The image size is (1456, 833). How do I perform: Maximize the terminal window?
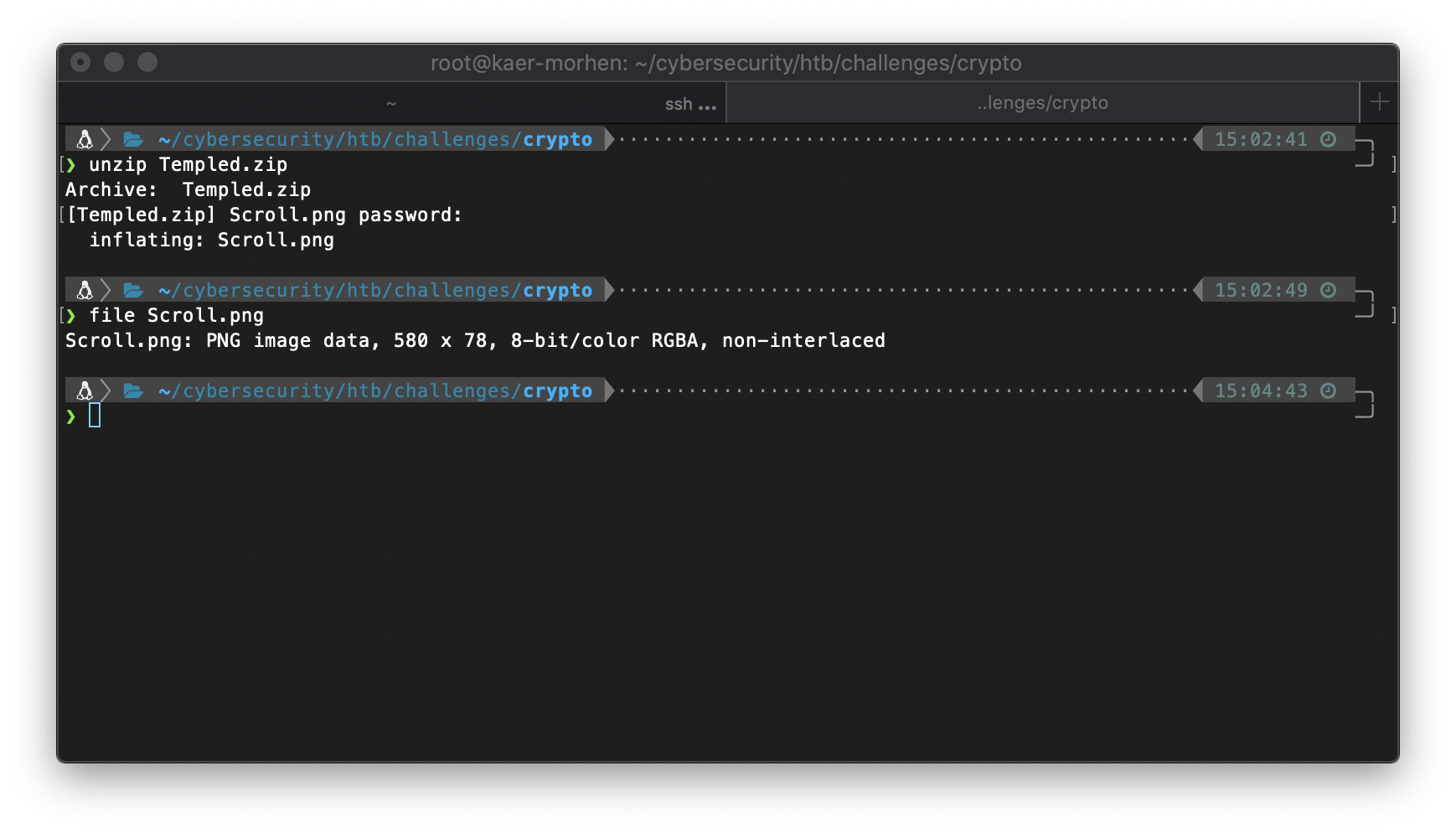coord(147,62)
